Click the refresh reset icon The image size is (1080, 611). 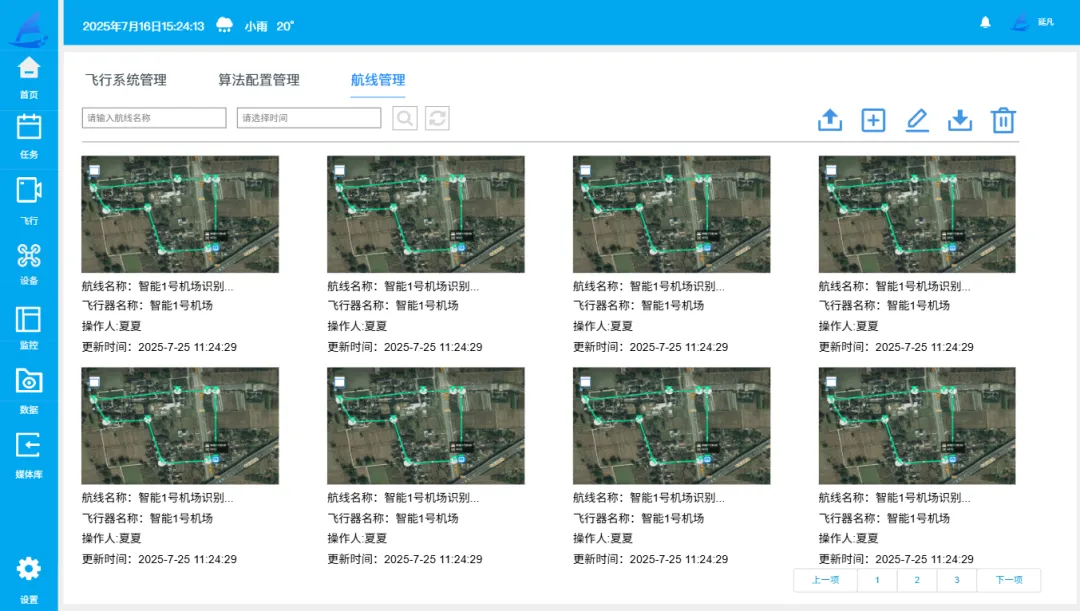pos(437,118)
